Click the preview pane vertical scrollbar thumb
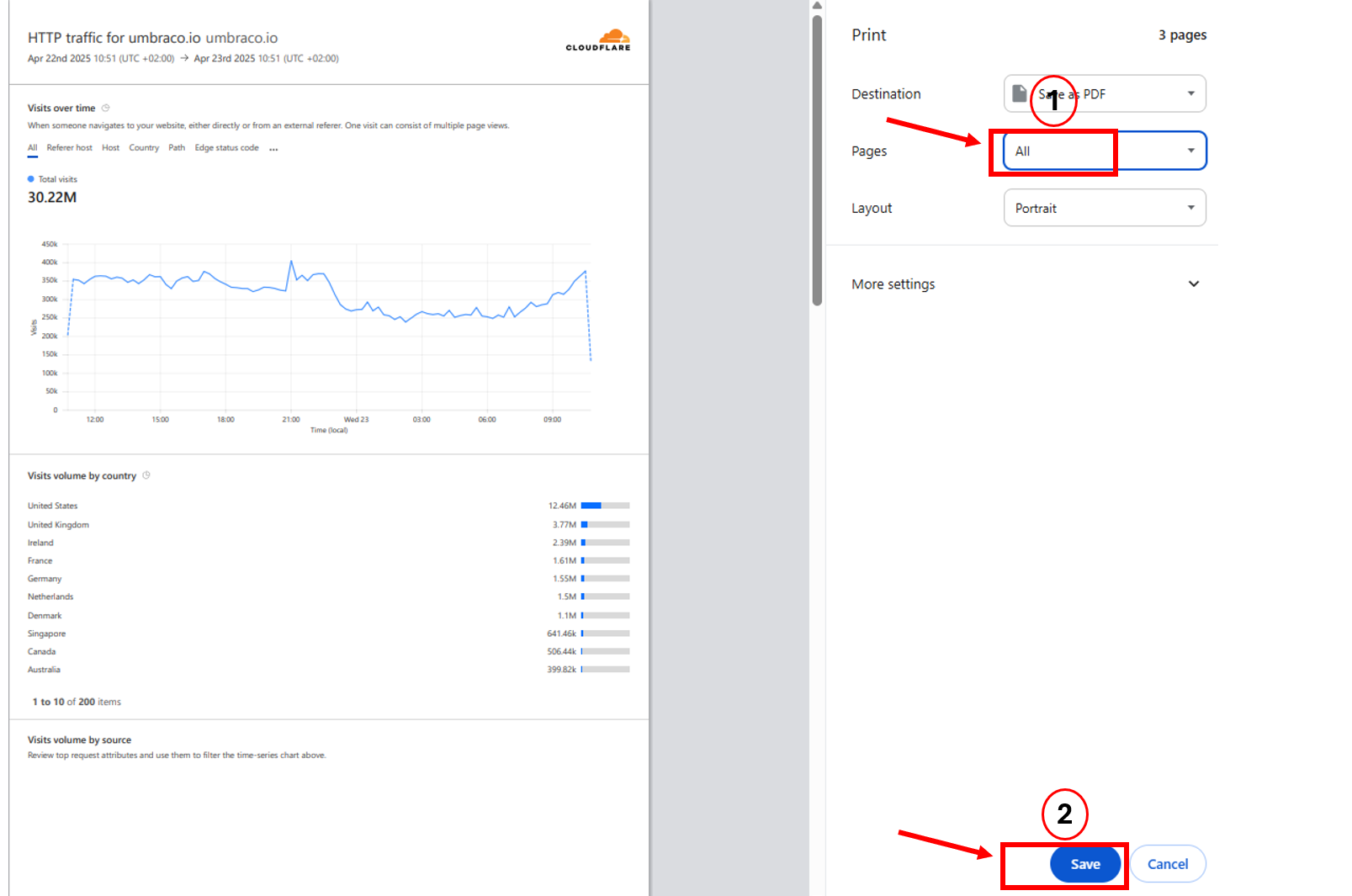Viewport: 1352px width, 896px height. coord(817,160)
